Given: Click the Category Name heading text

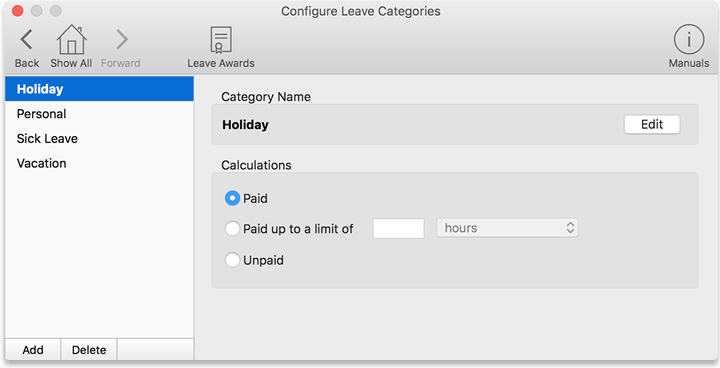Looking at the screenshot, I should click(266, 97).
